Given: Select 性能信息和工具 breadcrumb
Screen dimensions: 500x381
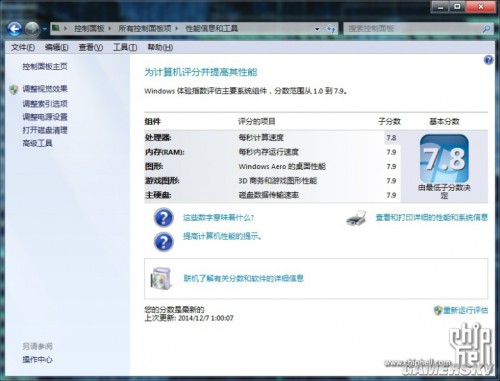Looking at the screenshot, I should click(212, 29).
